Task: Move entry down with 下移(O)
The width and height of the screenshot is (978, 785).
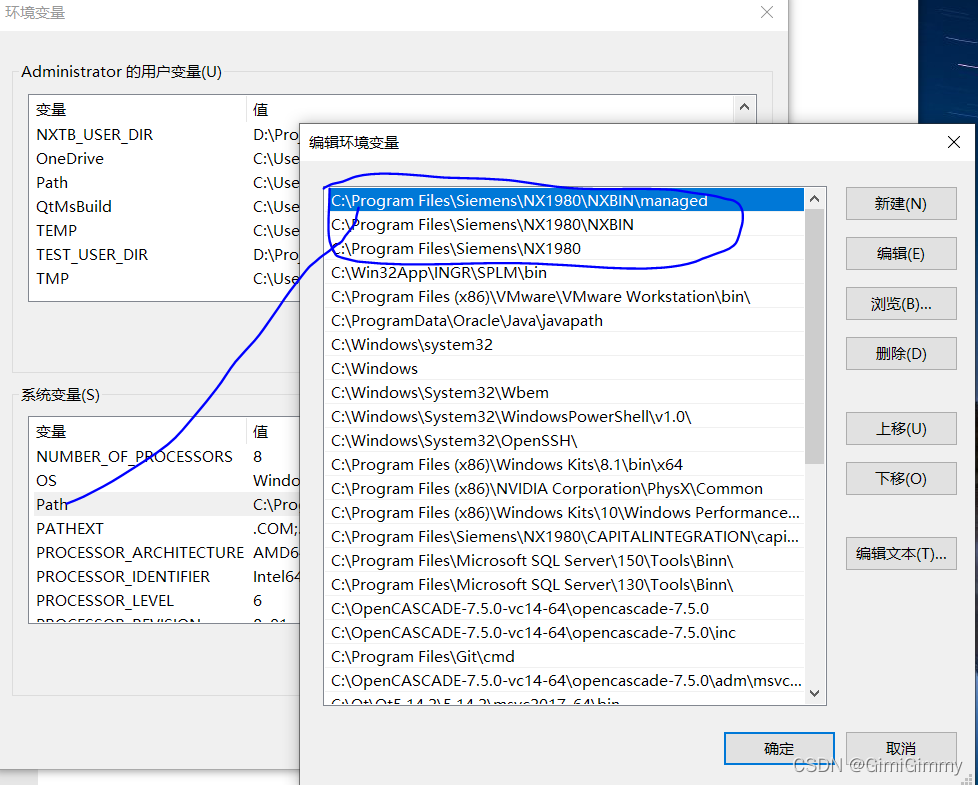Action: (x=901, y=478)
